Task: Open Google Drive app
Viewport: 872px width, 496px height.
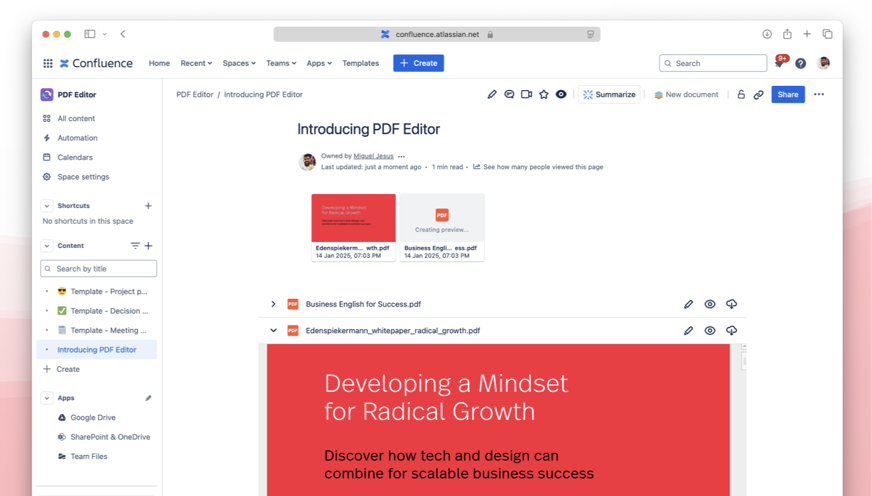Action: [93, 418]
